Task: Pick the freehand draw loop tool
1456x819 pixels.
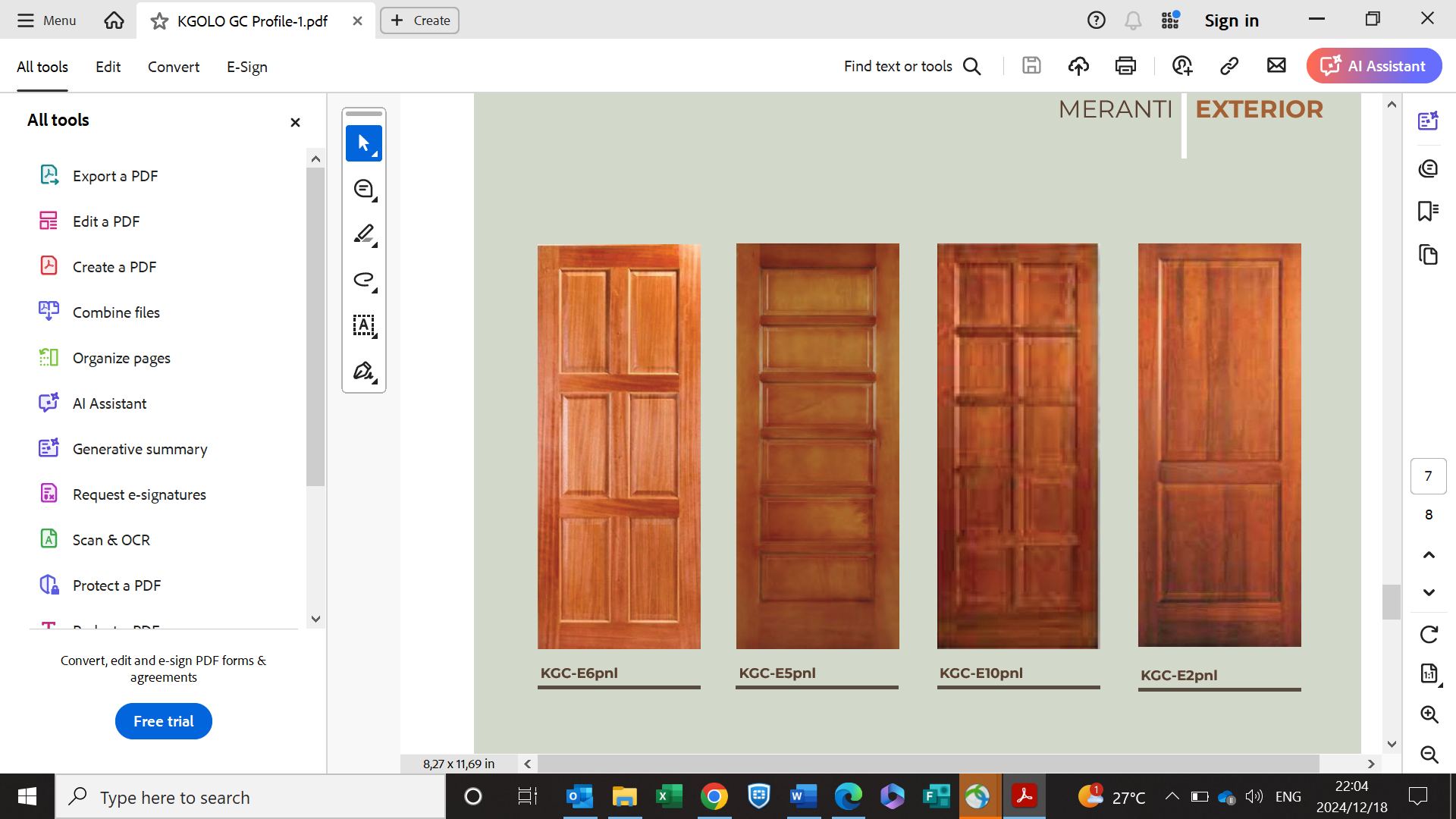Action: click(x=363, y=280)
